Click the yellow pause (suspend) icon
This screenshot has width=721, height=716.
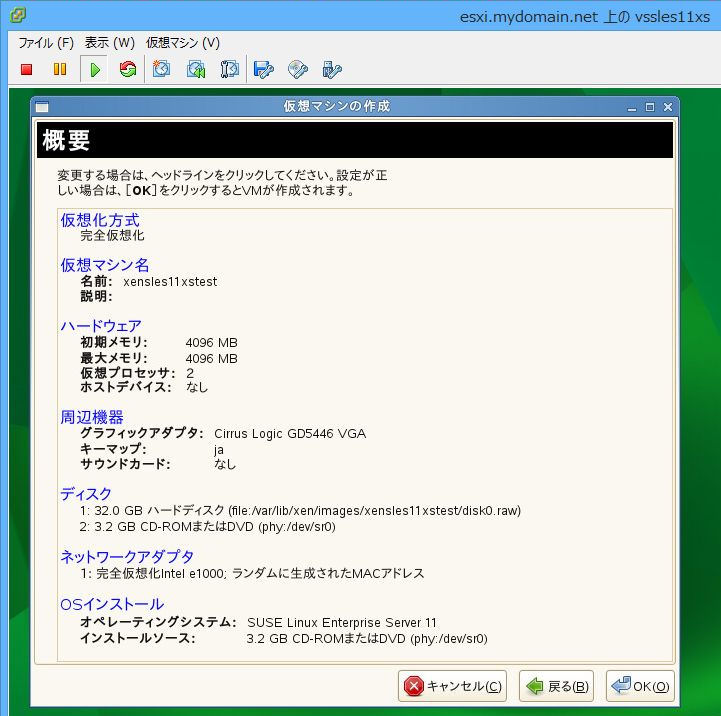(x=60, y=69)
